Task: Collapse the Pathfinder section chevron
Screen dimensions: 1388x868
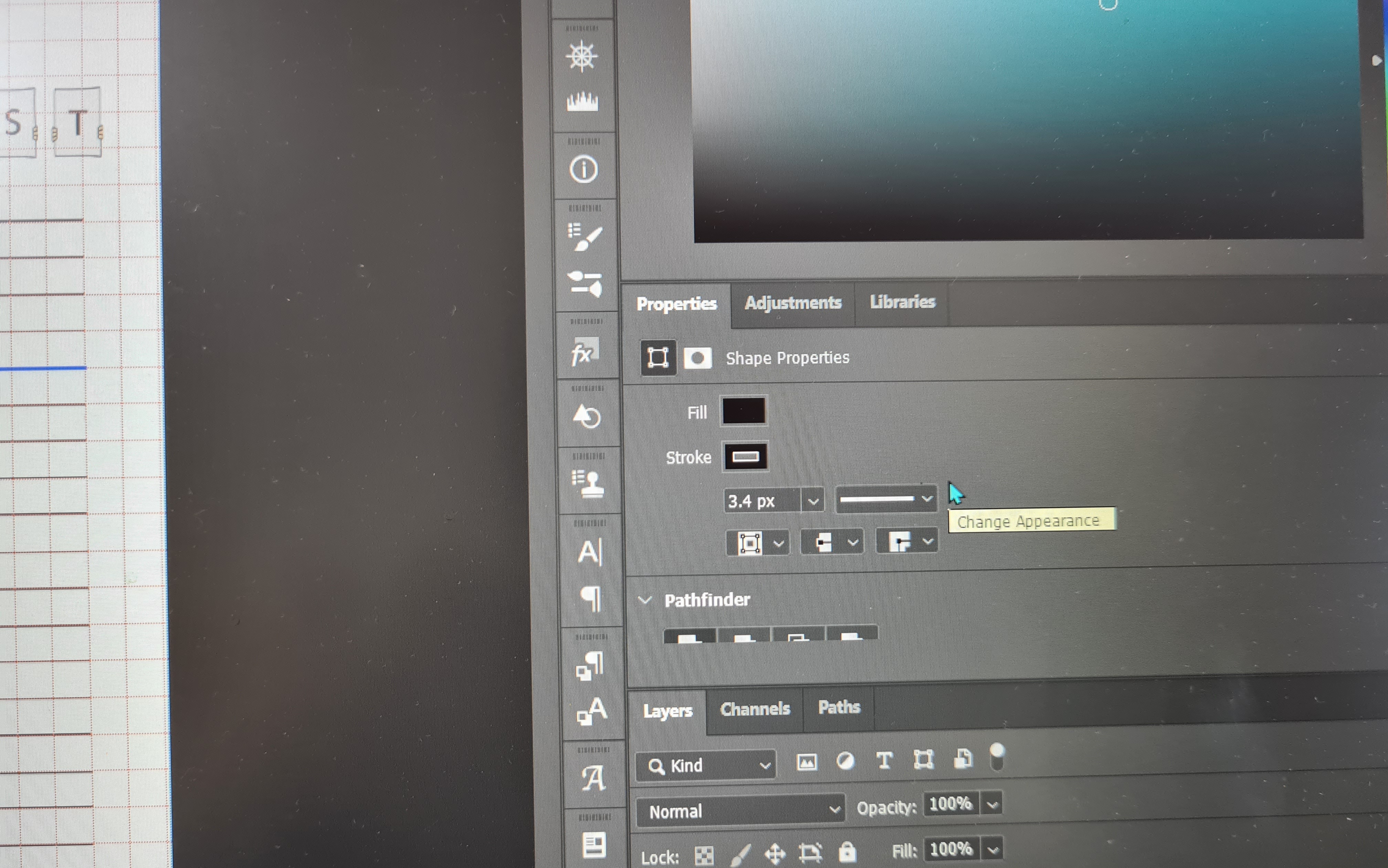Action: [x=645, y=600]
